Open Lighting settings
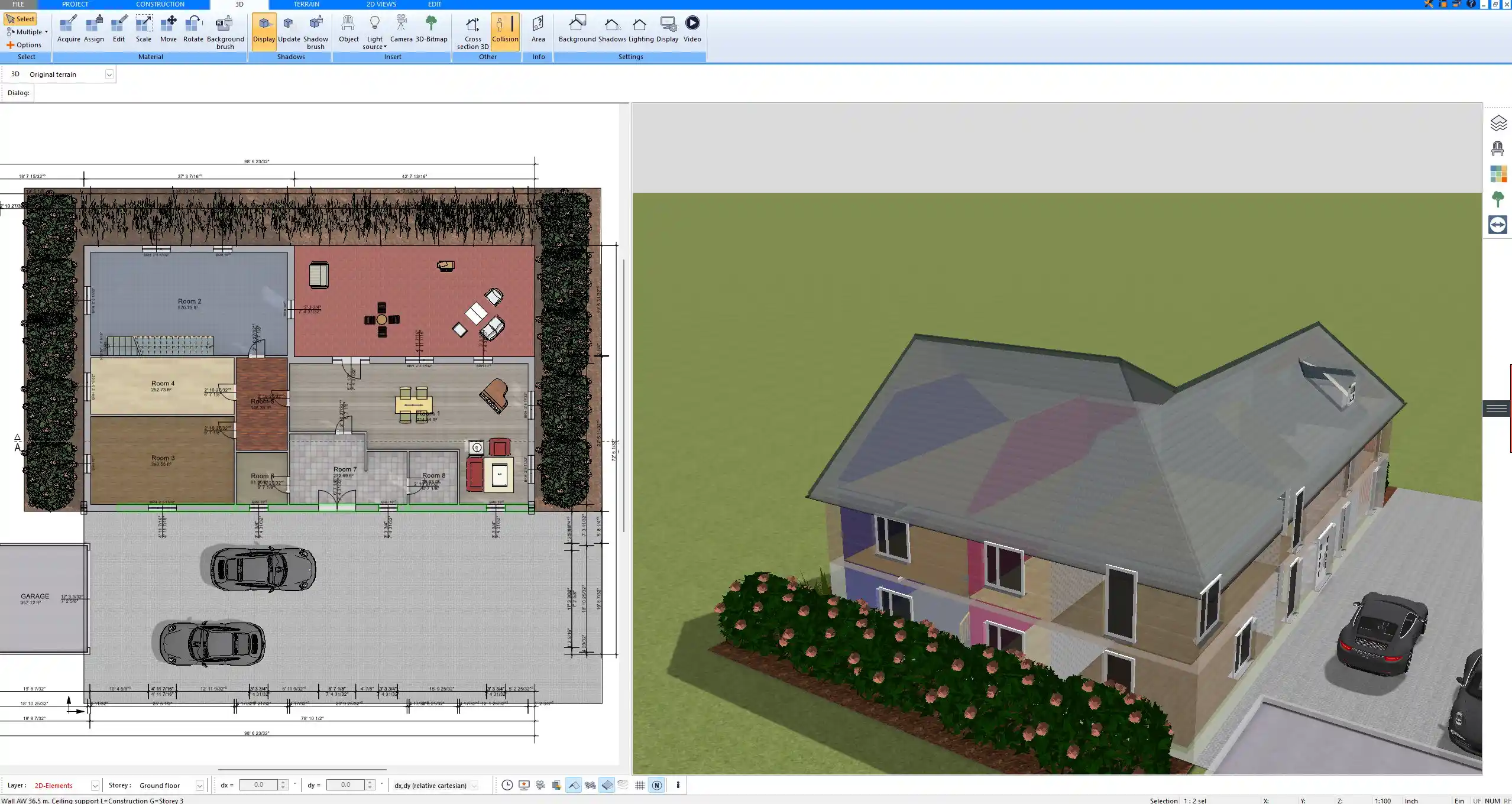Viewport: 1512px width, 804px height. click(x=640, y=30)
